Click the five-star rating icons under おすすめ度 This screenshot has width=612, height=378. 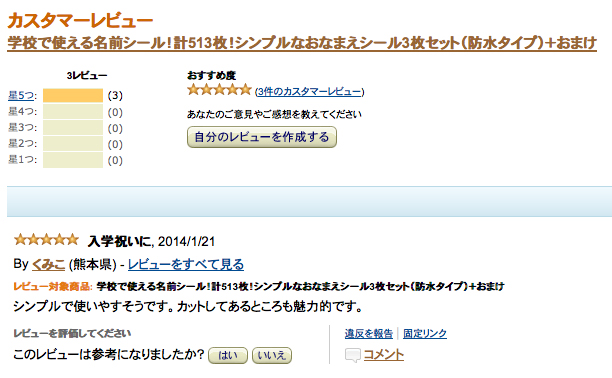(x=219, y=90)
